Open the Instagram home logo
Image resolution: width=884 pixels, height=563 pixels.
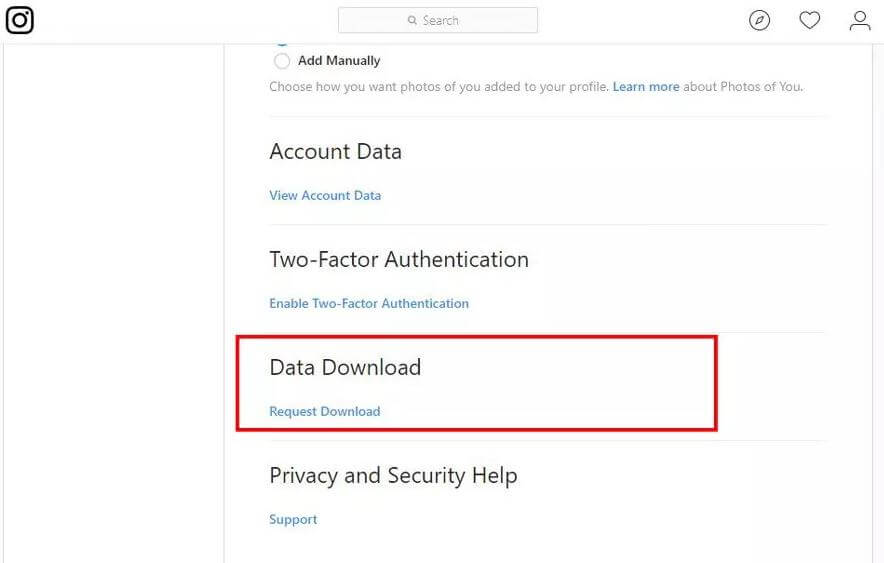(20, 20)
